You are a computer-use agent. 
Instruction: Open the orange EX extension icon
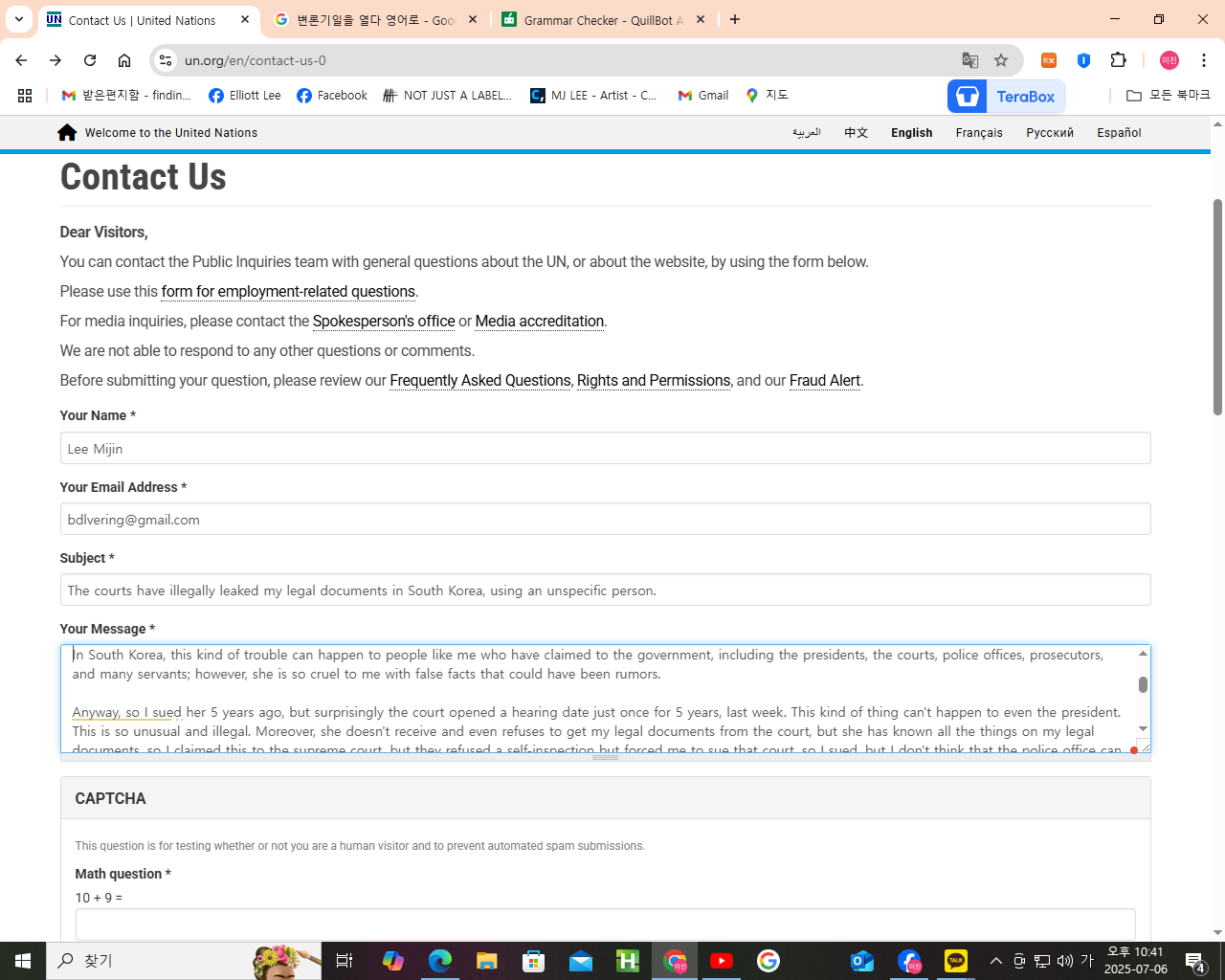coord(1049,60)
